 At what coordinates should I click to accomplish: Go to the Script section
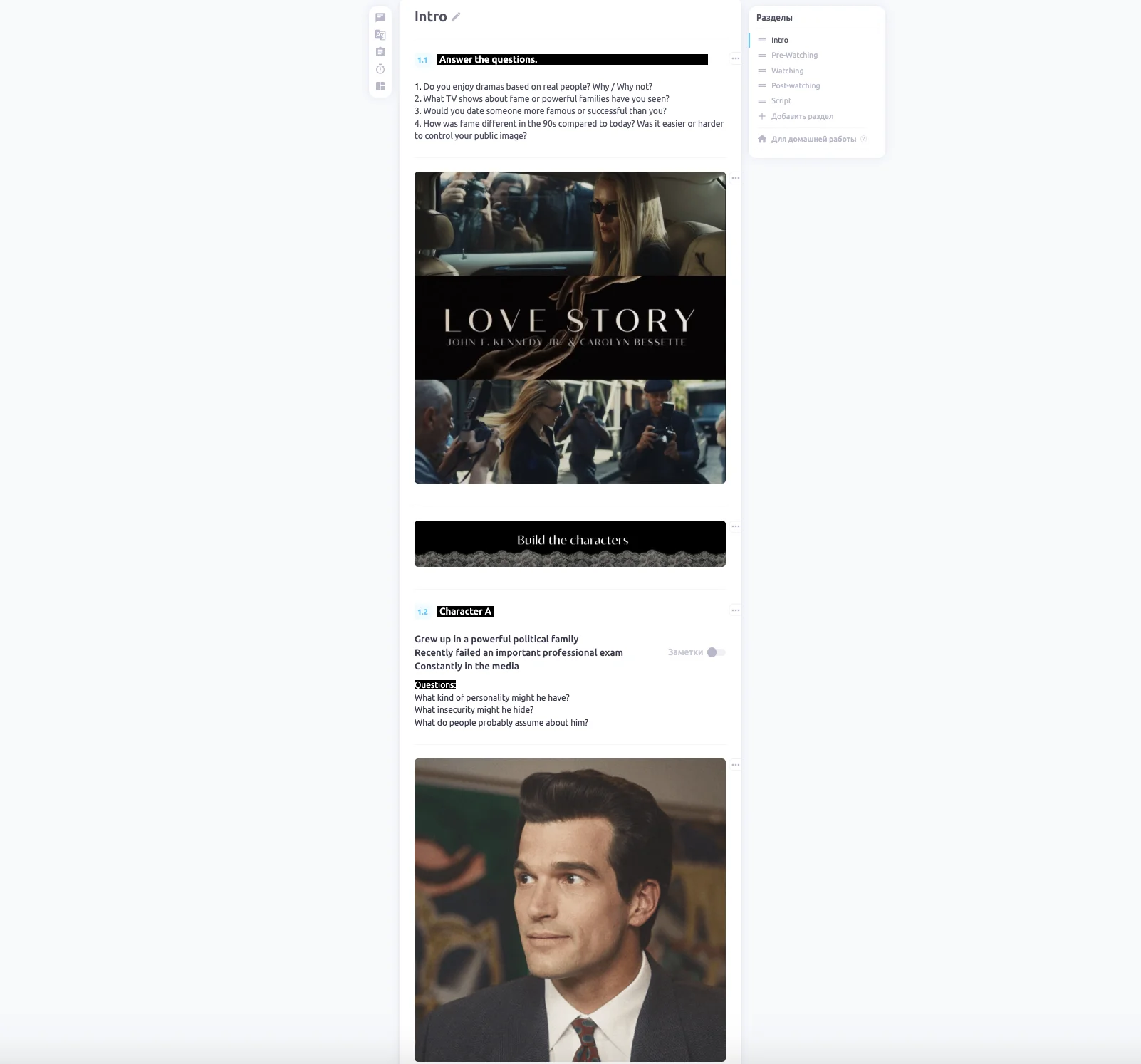pyautogui.click(x=781, y=100)
